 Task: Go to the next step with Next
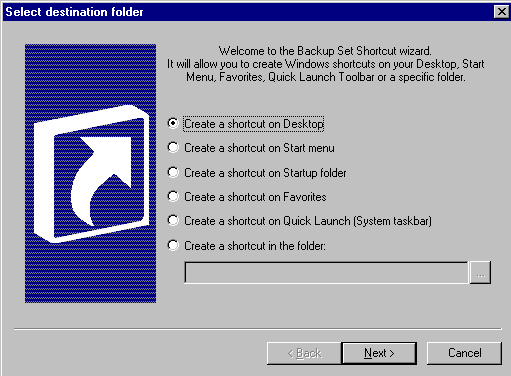tap(379, 353)
